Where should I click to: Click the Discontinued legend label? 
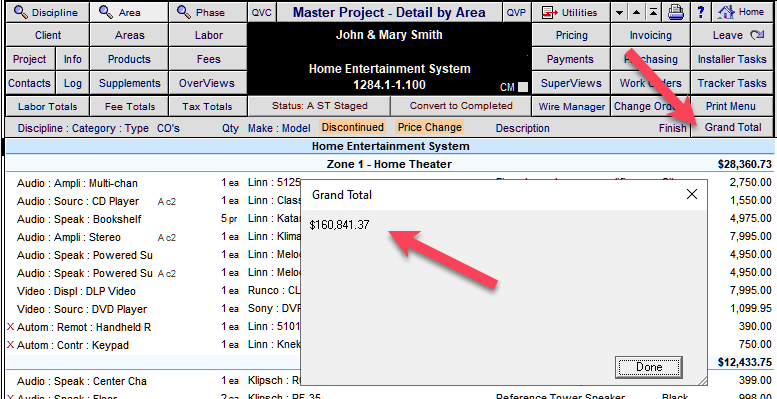pos(352,127)
